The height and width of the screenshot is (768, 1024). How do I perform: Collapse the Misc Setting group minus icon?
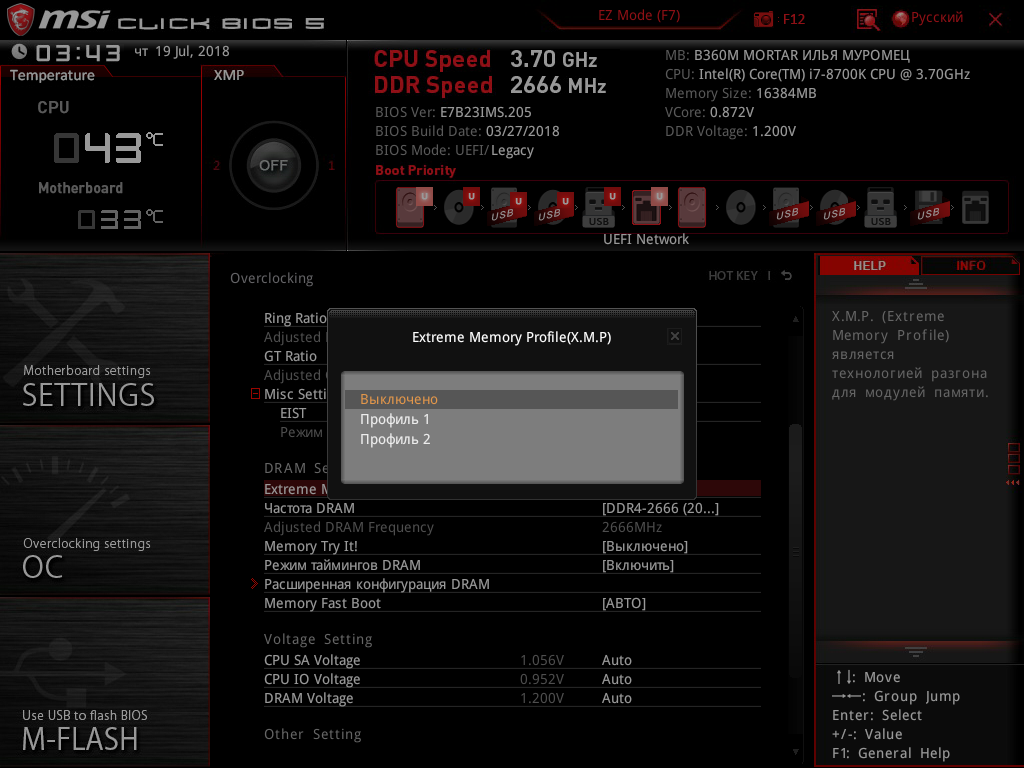(255, 394)
